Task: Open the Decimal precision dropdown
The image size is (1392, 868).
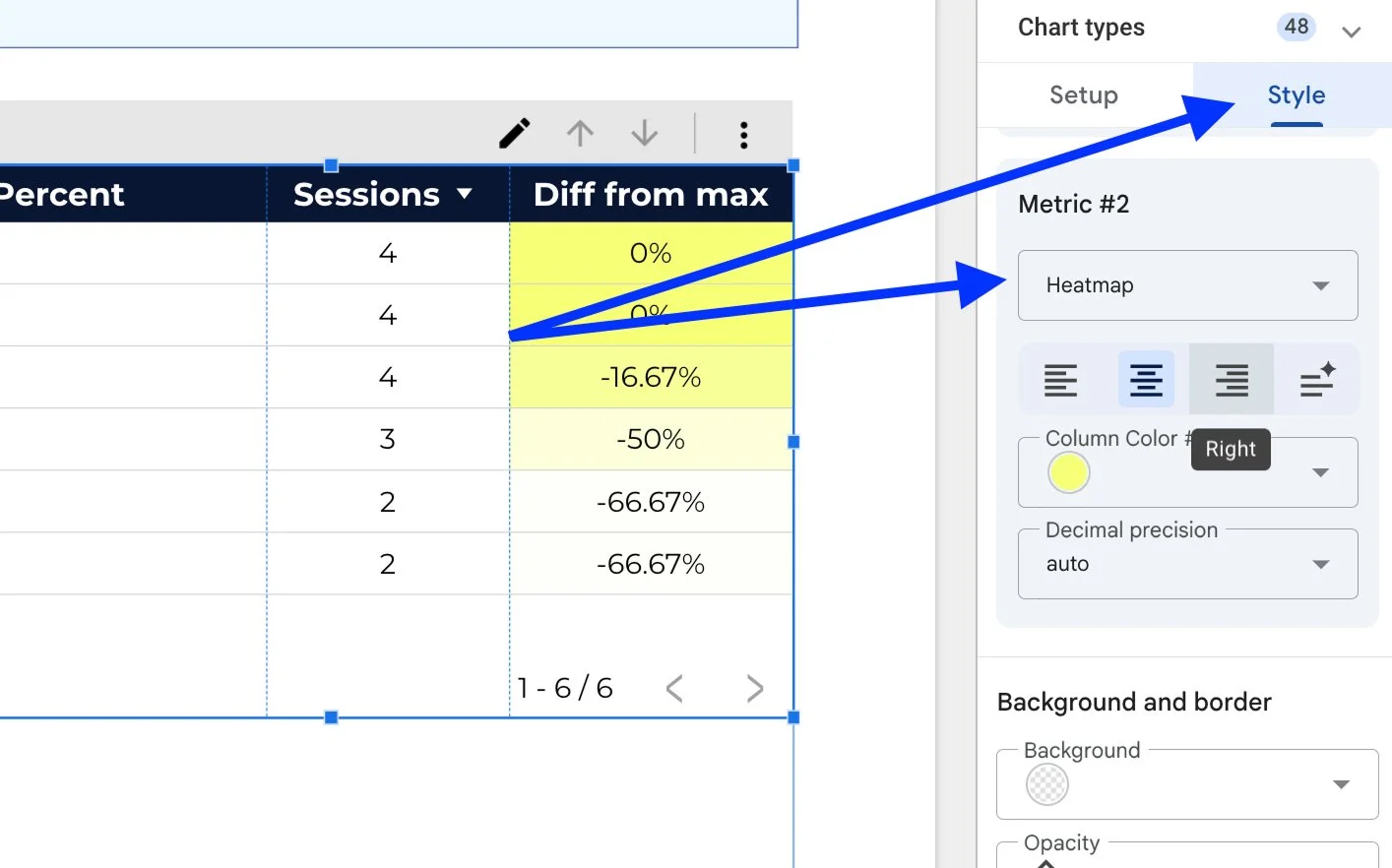Action: click(1188, 564)
